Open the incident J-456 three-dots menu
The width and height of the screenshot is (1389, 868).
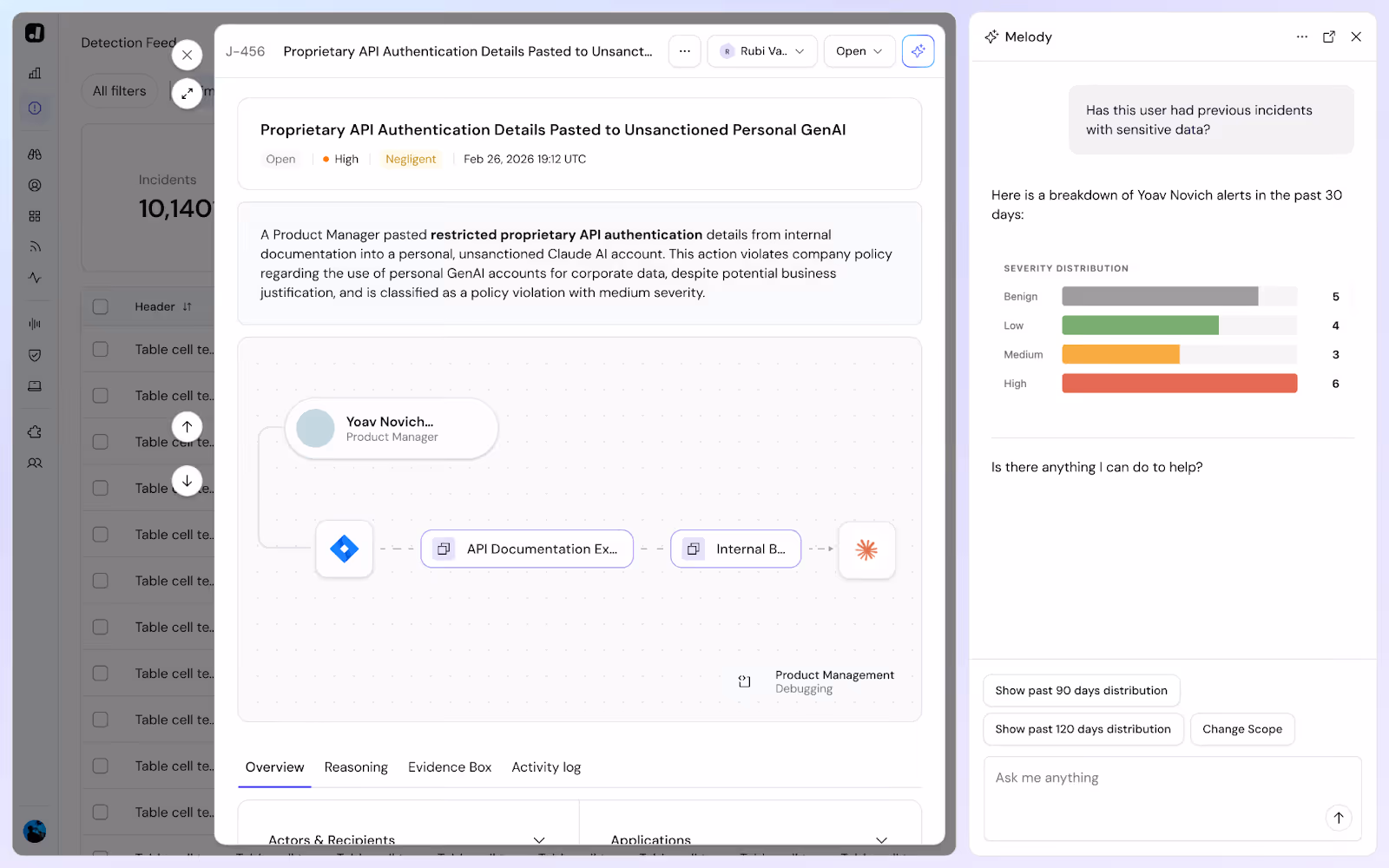685,51
